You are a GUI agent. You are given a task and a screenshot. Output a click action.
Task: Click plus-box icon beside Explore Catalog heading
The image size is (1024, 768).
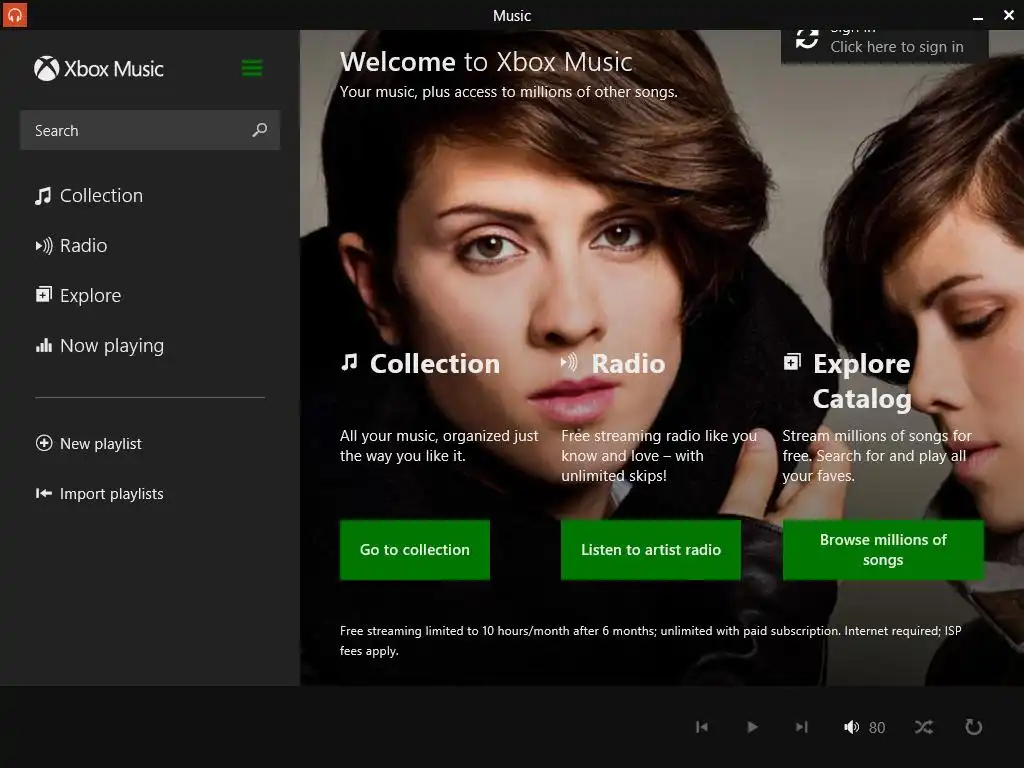[x=792, y=362]
